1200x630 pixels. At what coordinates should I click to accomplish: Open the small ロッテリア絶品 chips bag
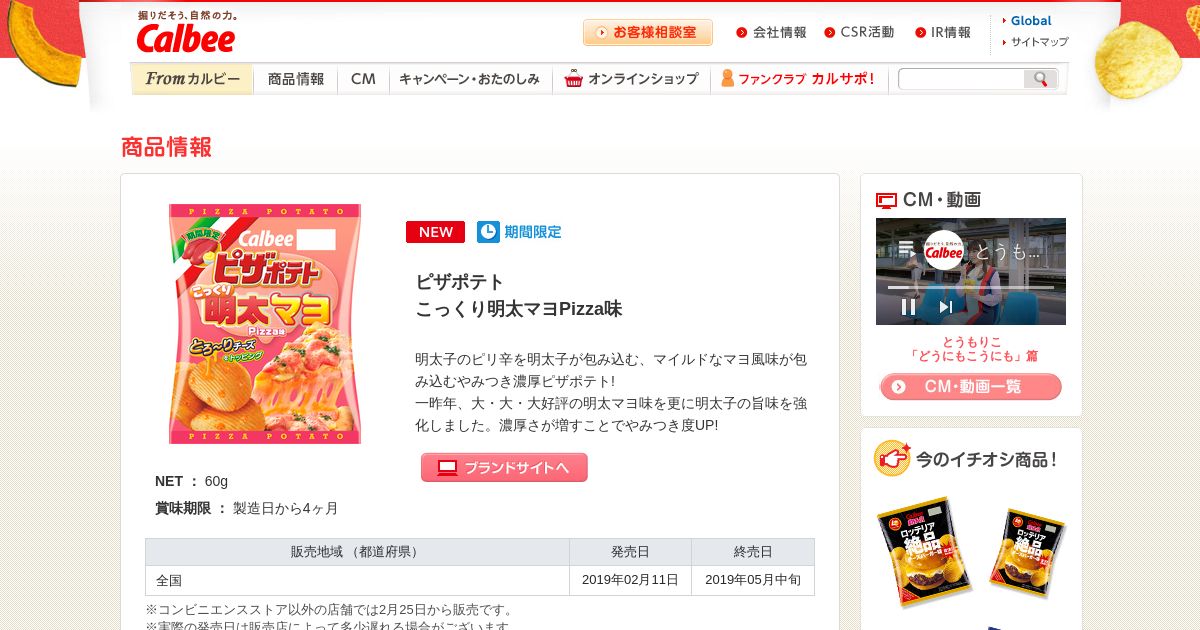(1027, 553)
